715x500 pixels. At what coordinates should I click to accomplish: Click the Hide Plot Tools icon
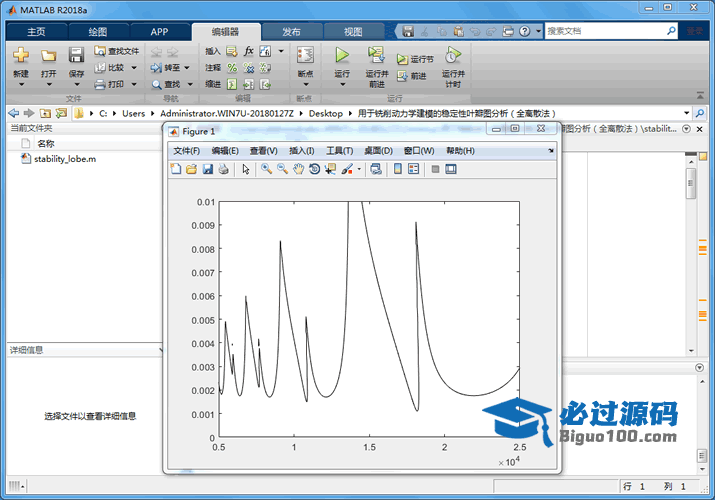435,169
